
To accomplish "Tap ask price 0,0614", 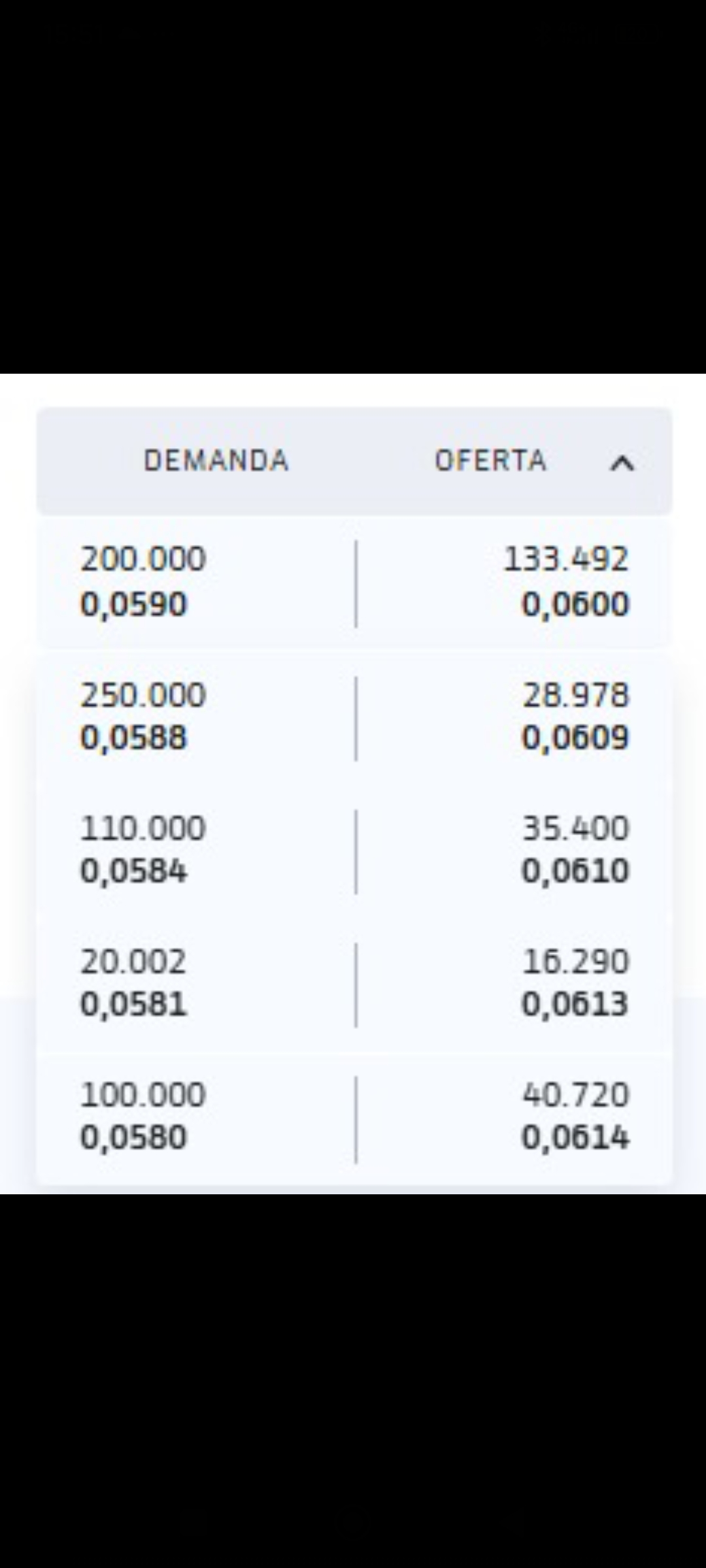I will [x=575, y=1138].
